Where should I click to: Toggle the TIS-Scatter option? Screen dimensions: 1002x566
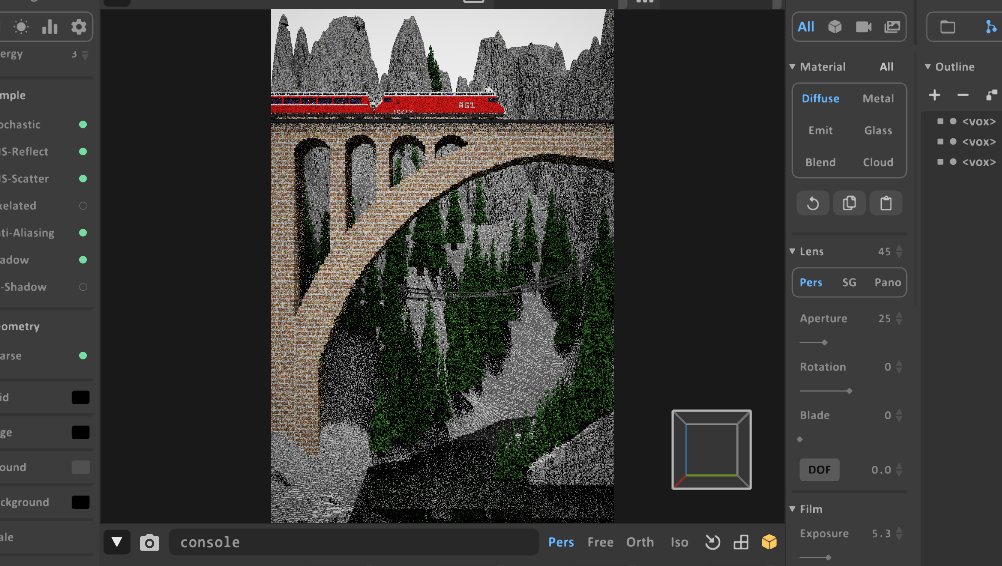(x=83, y=179)
